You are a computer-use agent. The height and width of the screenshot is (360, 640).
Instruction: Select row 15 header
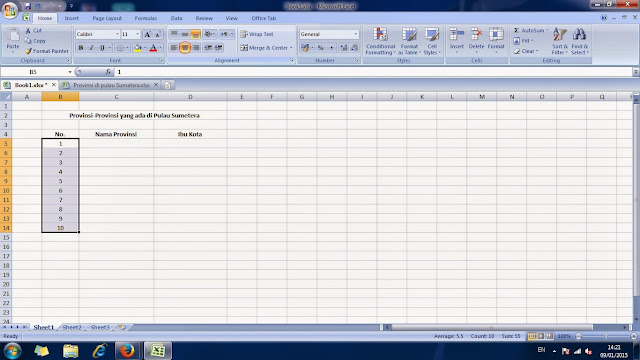tap(6, 237)
